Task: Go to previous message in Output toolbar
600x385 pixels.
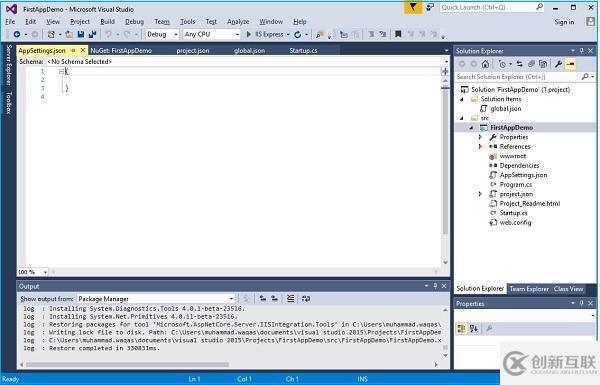Action: (262, 298)
